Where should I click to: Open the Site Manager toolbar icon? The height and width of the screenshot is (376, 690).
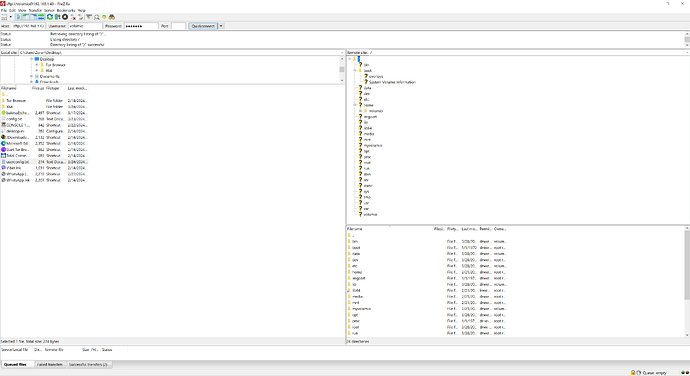pos(4,17)
